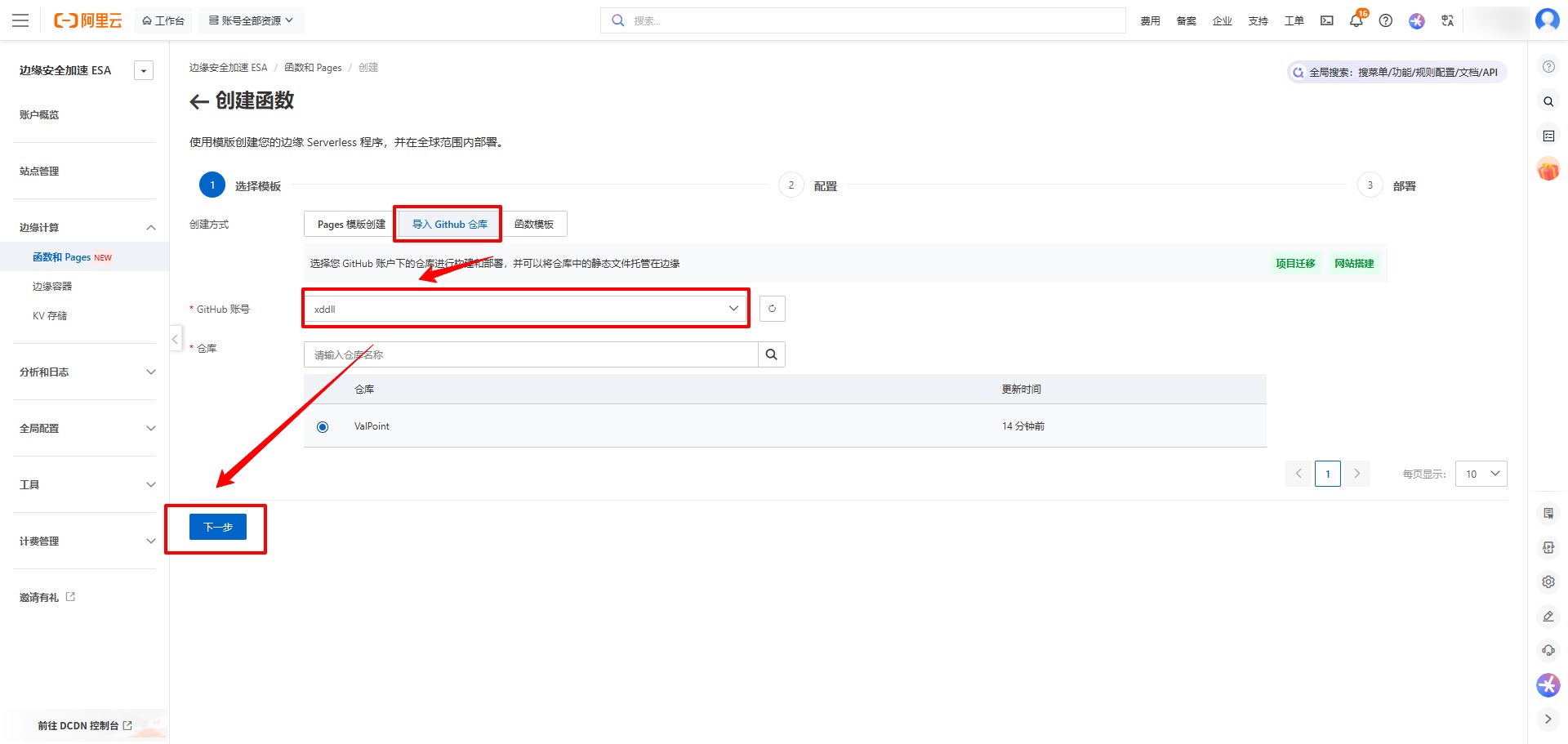Open the help question mark in top bar

pos(1386,20)
